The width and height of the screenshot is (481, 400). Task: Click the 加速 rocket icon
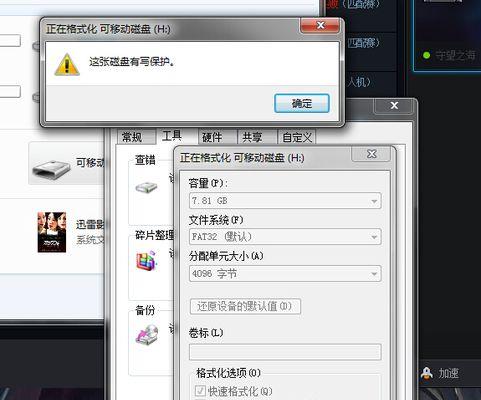pyautogui.click(x=427, y=374)
